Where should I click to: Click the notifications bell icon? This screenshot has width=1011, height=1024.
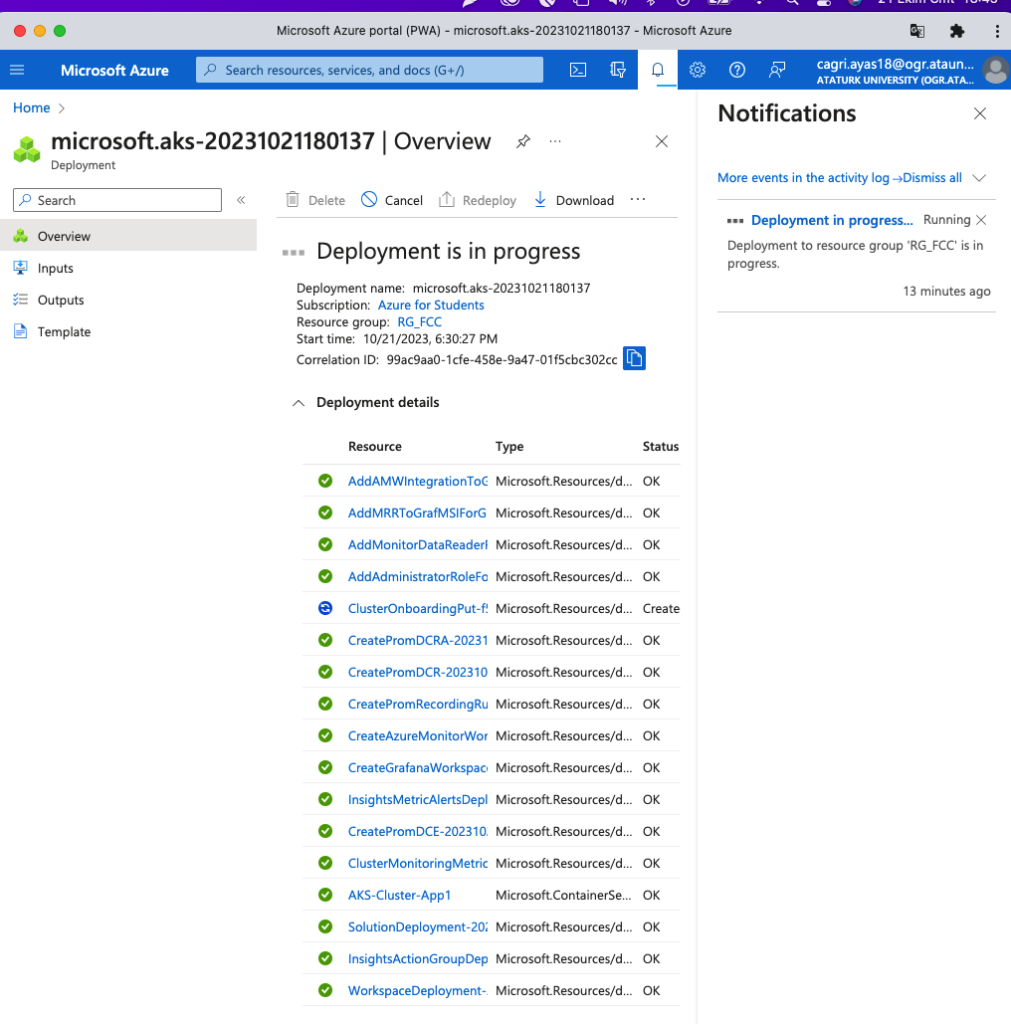[x=658, y=70]
